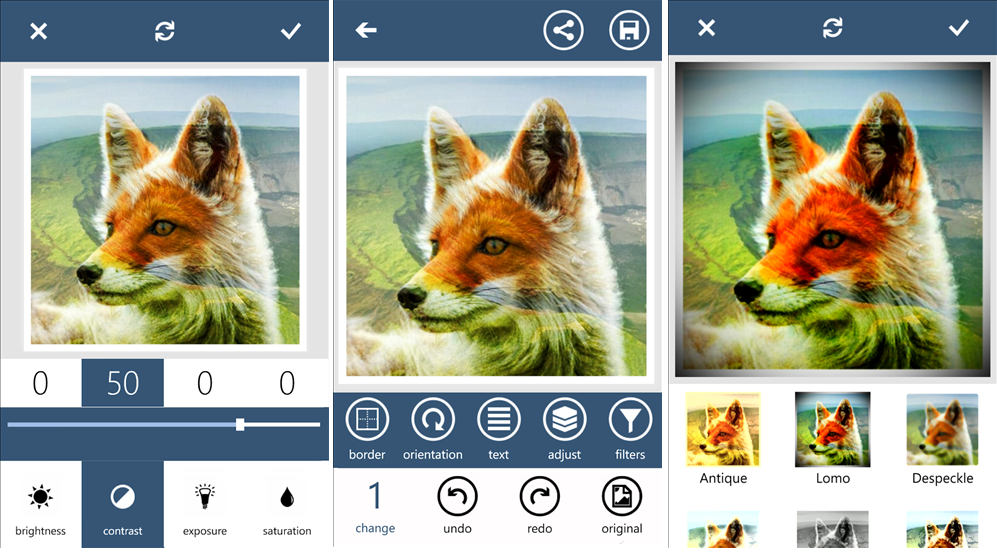Select the brightness adjustment tab
The width and height of the screenshot is (997, 553).
[41, 505]
